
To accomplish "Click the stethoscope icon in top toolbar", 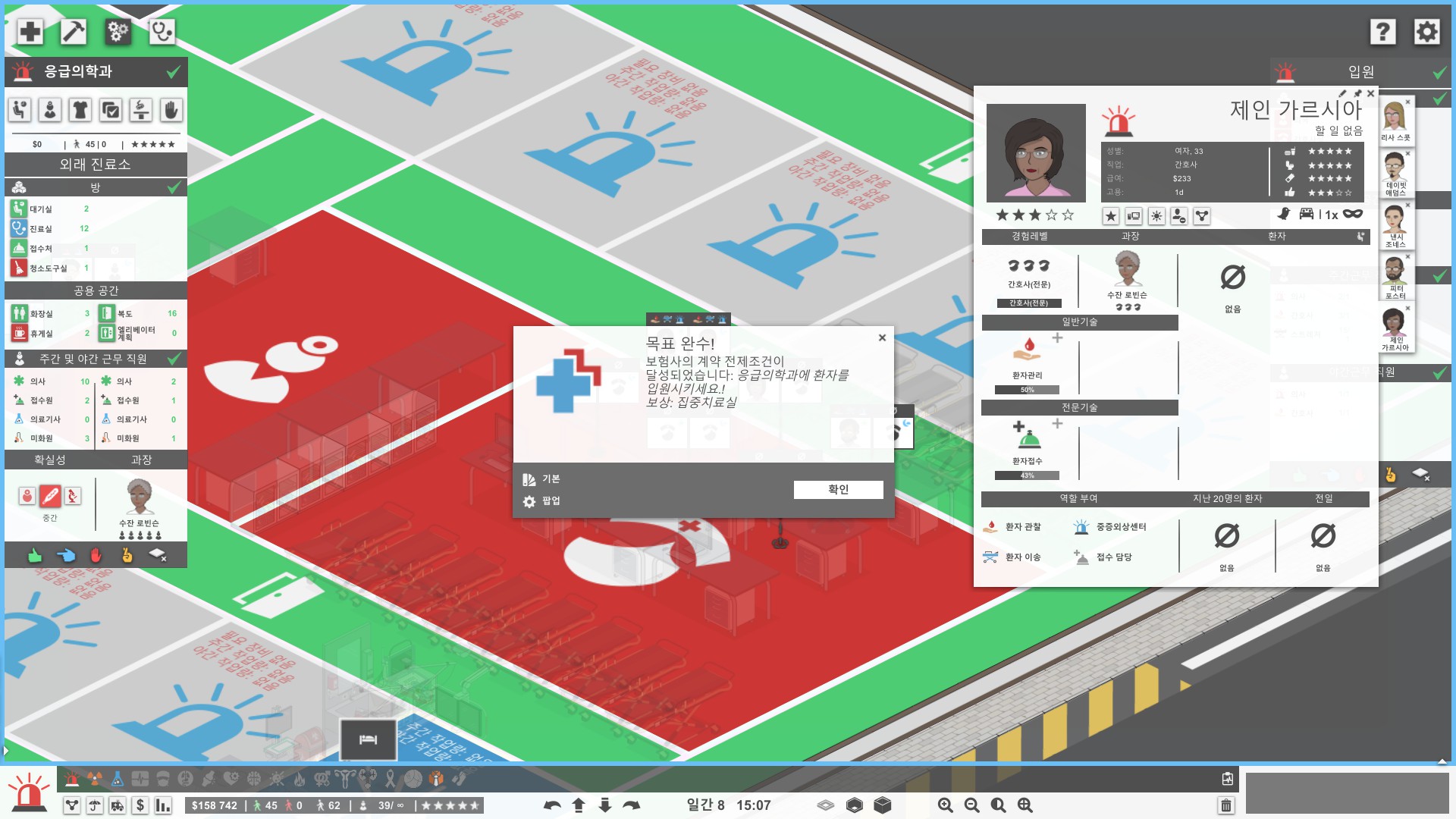I will click(162, 31).
